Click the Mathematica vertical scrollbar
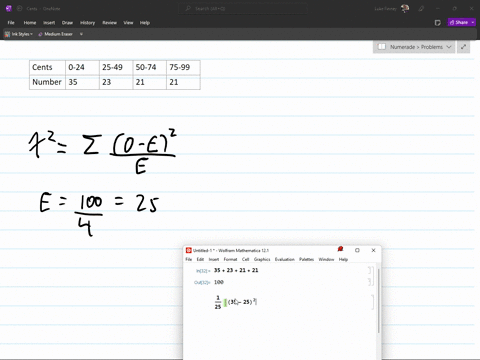The height and width of the screenshot is (360, 480). pos(379,300)
